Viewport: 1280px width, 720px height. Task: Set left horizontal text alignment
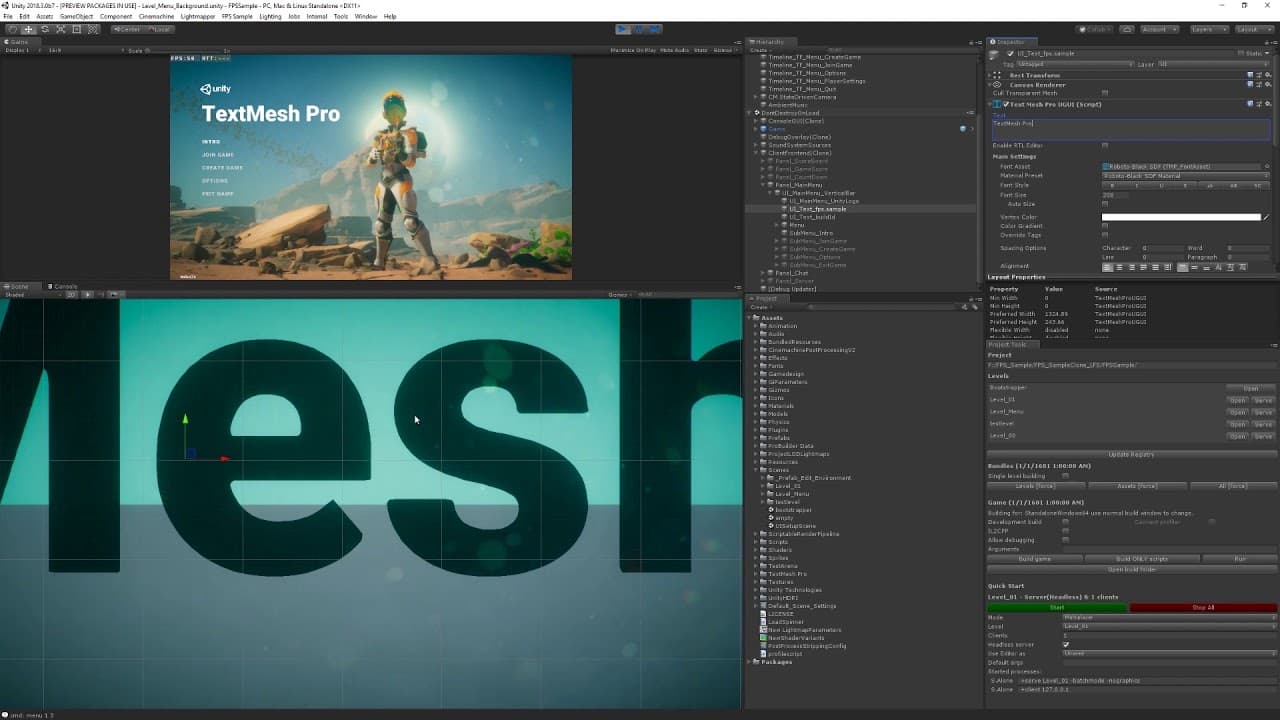click(x=1108, y=267)
